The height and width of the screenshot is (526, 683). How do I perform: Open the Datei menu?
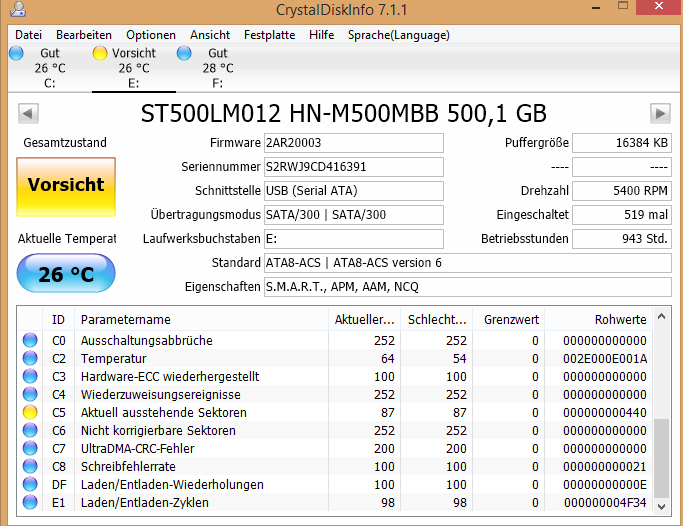pyautogui.click(x=28, y=35)
